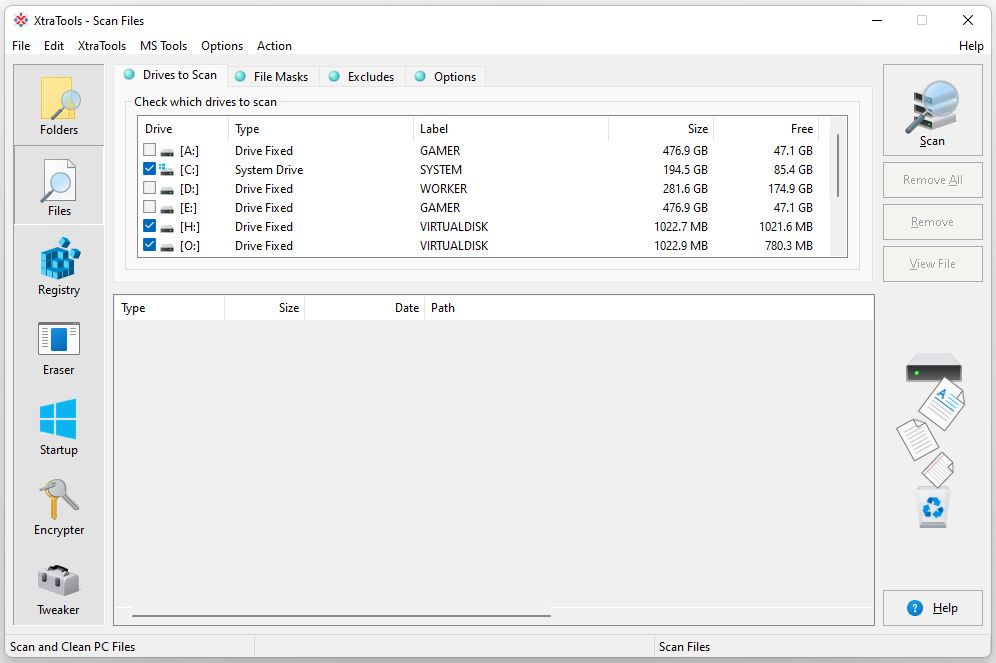Click the 1022.9 MB size value
Image resolution: width=996 pixels, height=663 pixels.
pyautogui.click(x=680, y=246)
